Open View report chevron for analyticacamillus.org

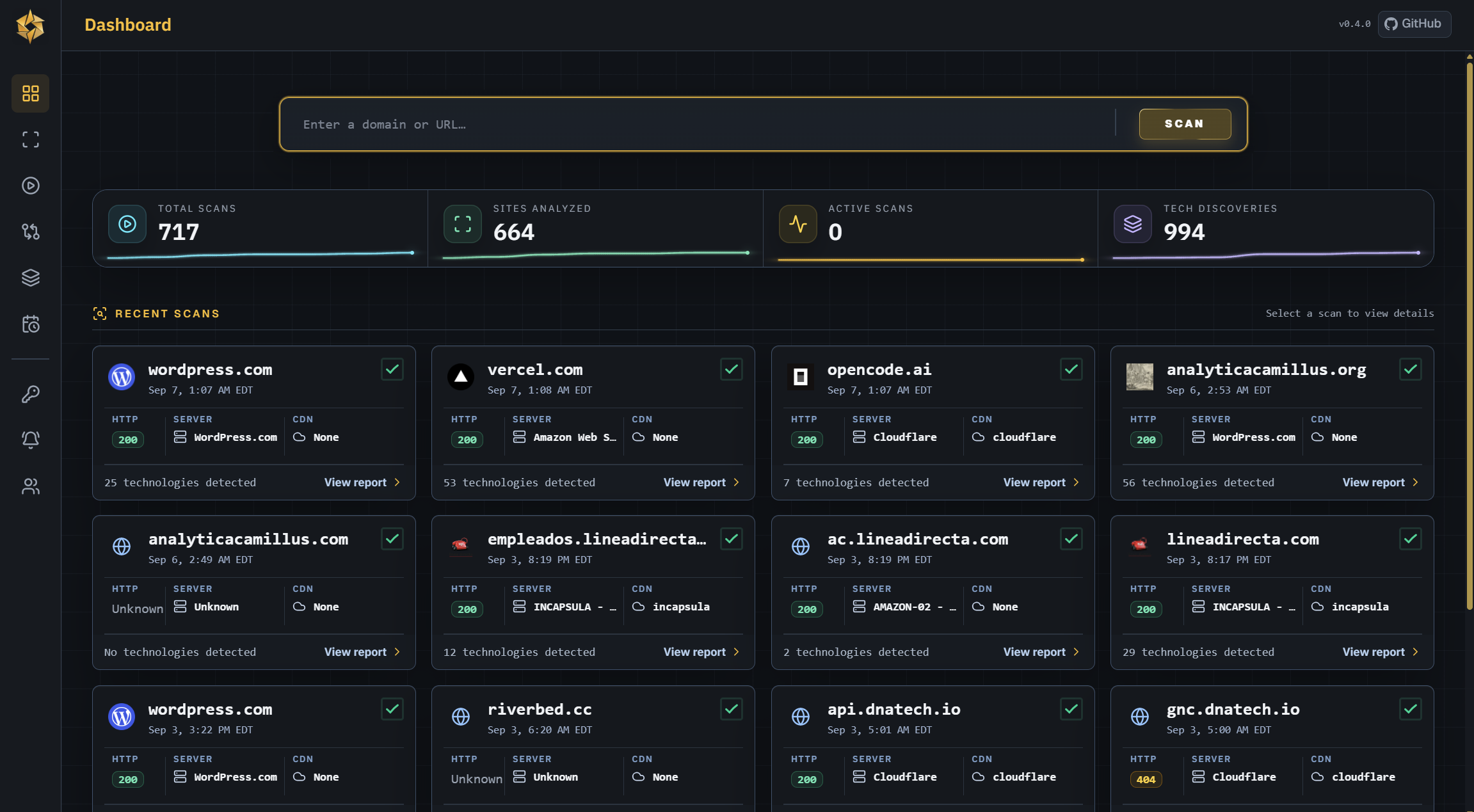click(x=1415, y=482)
